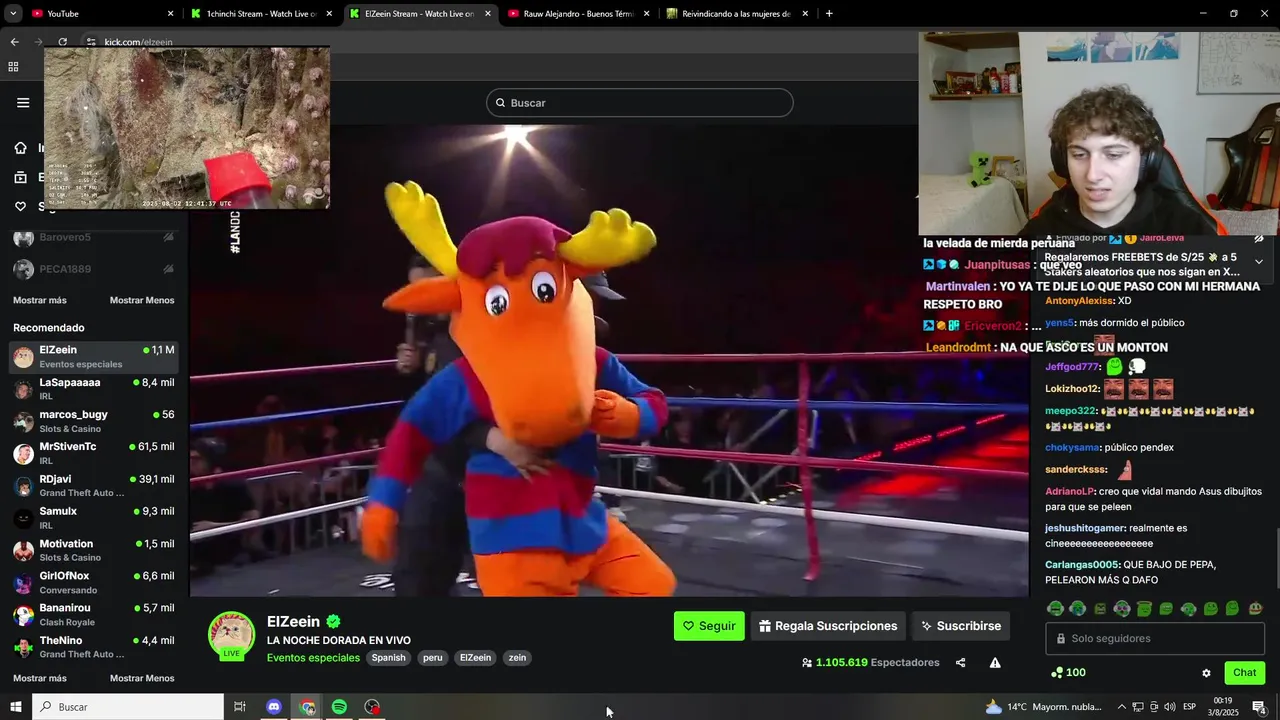
Task: Click the ESP language indicator on the taskbar
Action: tap(1189, 707)
